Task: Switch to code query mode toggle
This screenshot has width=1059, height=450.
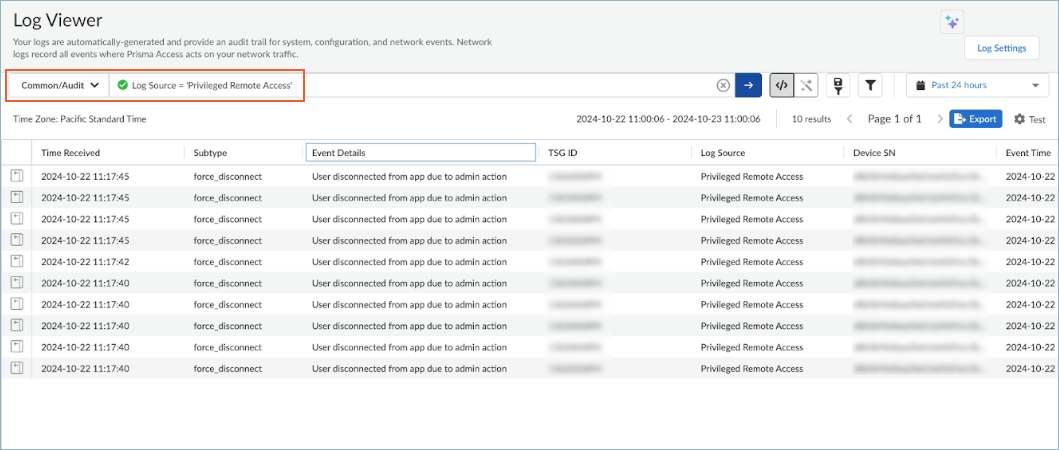Action: tap(782, 86)
